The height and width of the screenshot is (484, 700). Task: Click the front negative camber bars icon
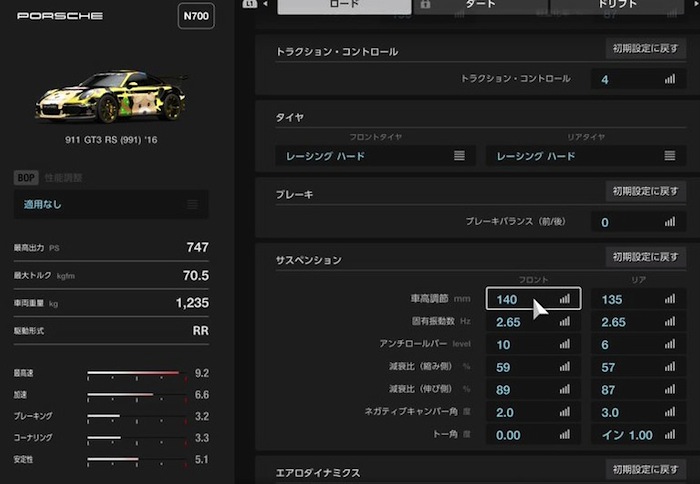pyautogui.click(x=565, y=411)
